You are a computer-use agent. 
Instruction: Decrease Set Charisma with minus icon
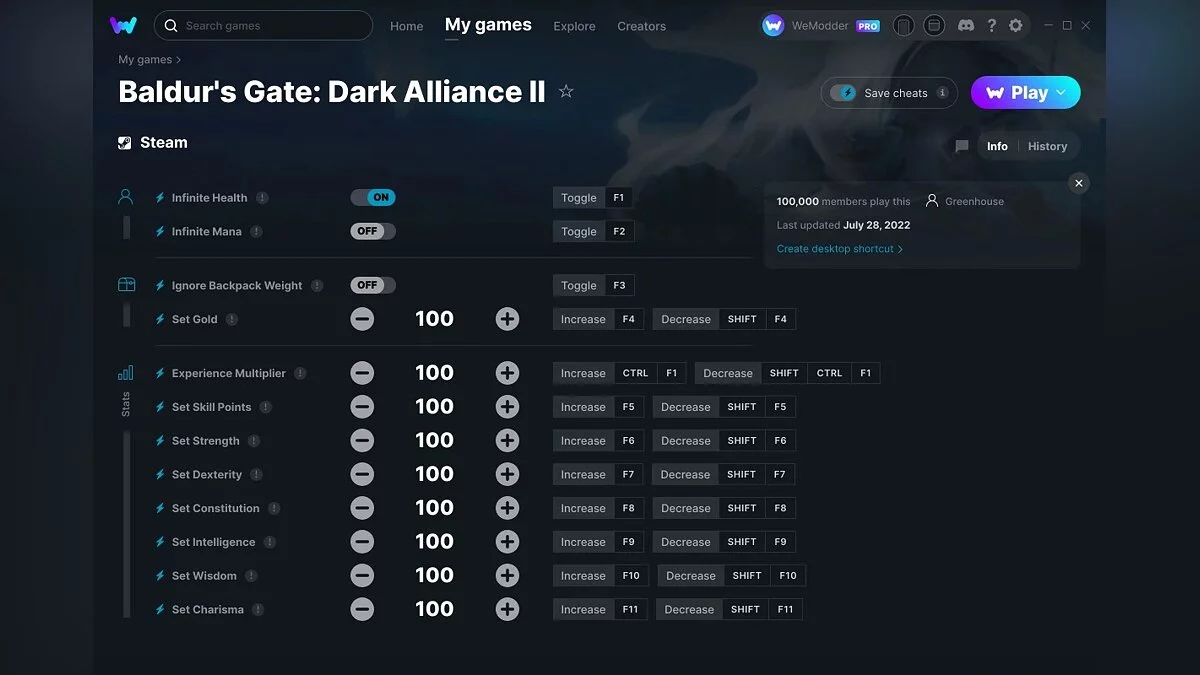362,609
